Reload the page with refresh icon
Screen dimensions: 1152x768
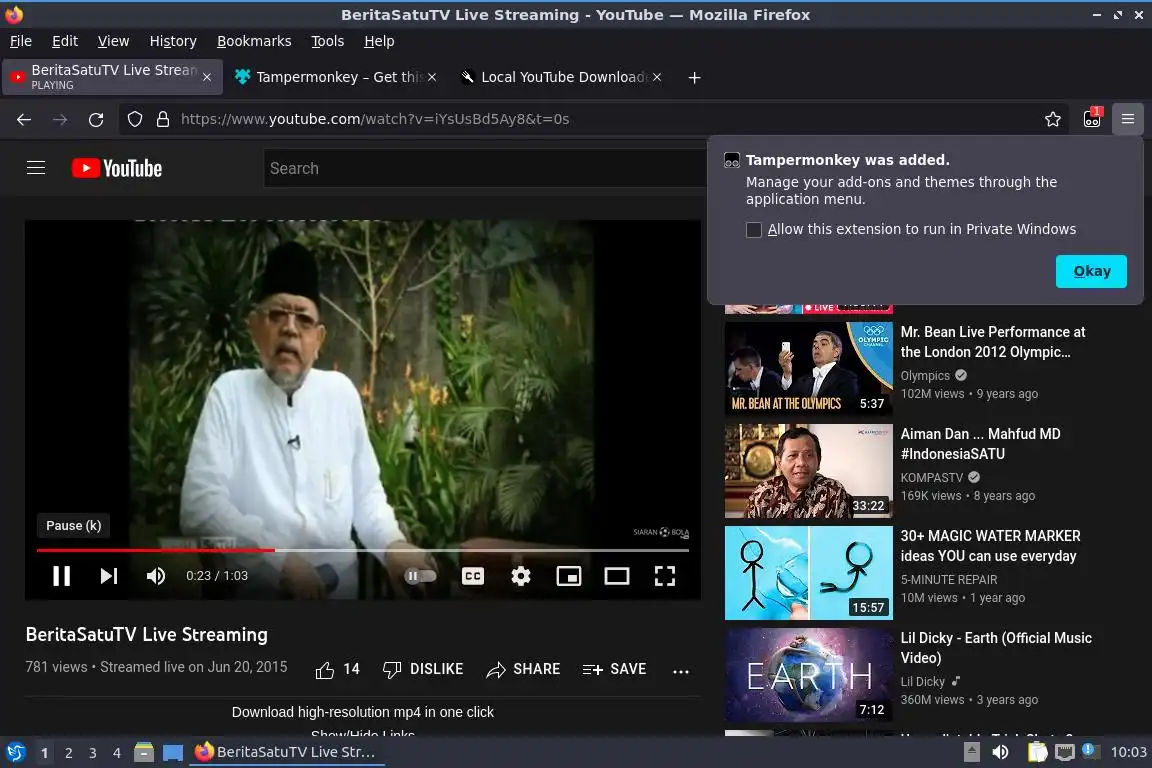96,119
